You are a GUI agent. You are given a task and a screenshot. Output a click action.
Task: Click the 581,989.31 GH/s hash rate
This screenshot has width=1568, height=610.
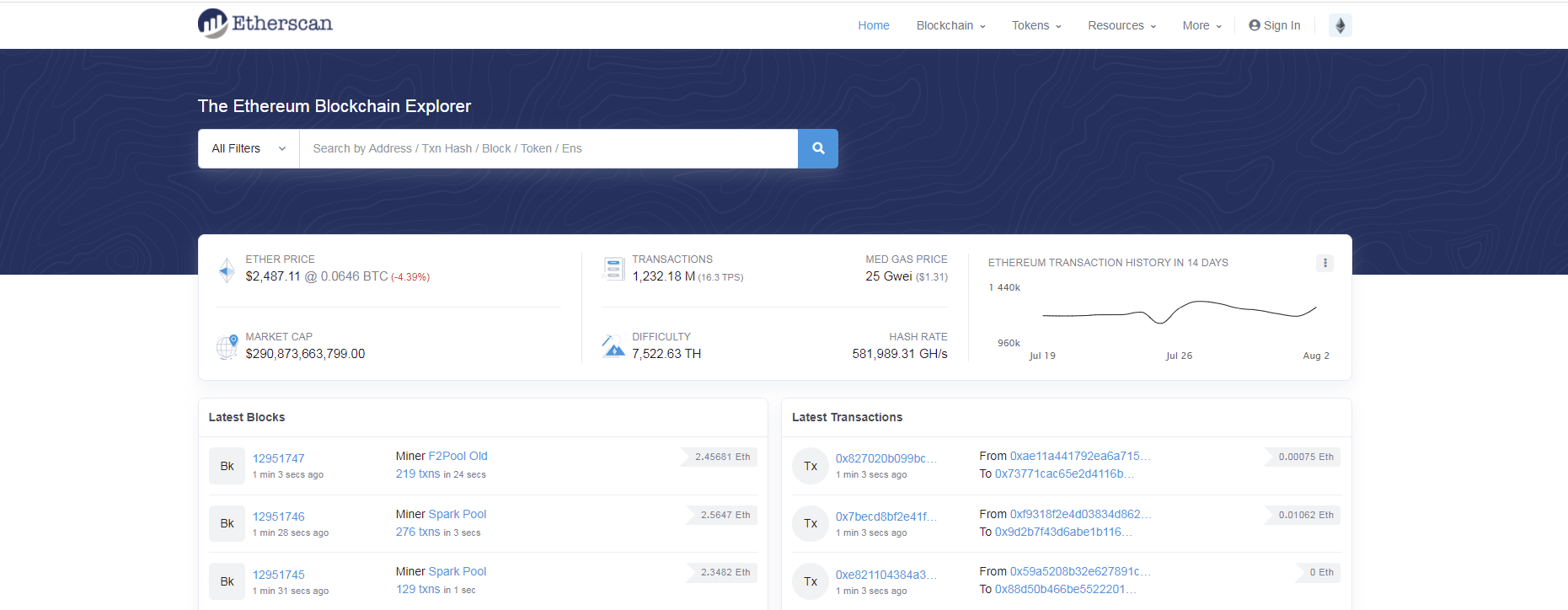pos(900,354)
